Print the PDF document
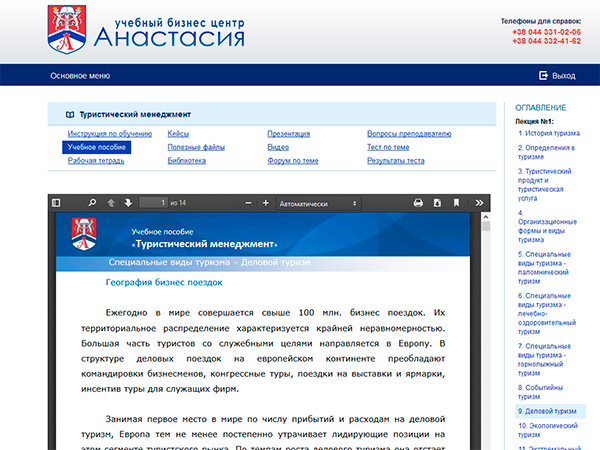Screen dimensions: 600x450 coord(419,203)
